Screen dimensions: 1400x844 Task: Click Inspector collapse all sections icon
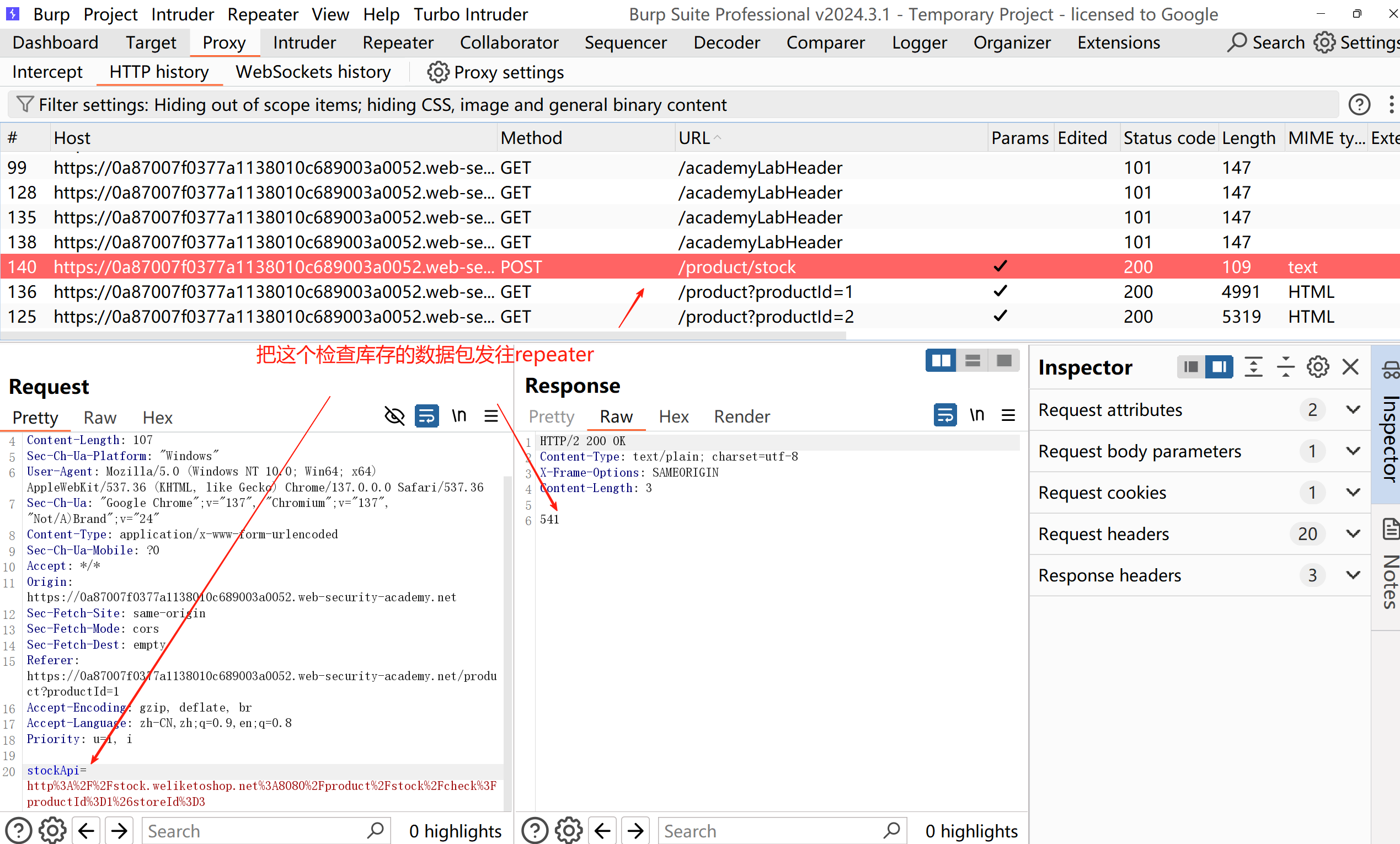coord(1285,367)
